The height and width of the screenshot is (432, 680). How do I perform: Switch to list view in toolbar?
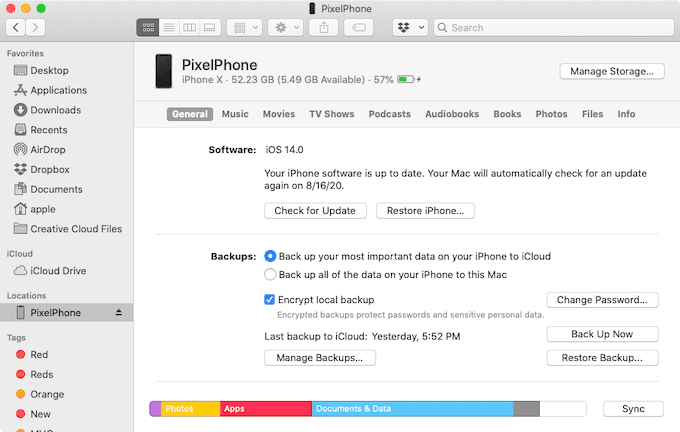169,28
